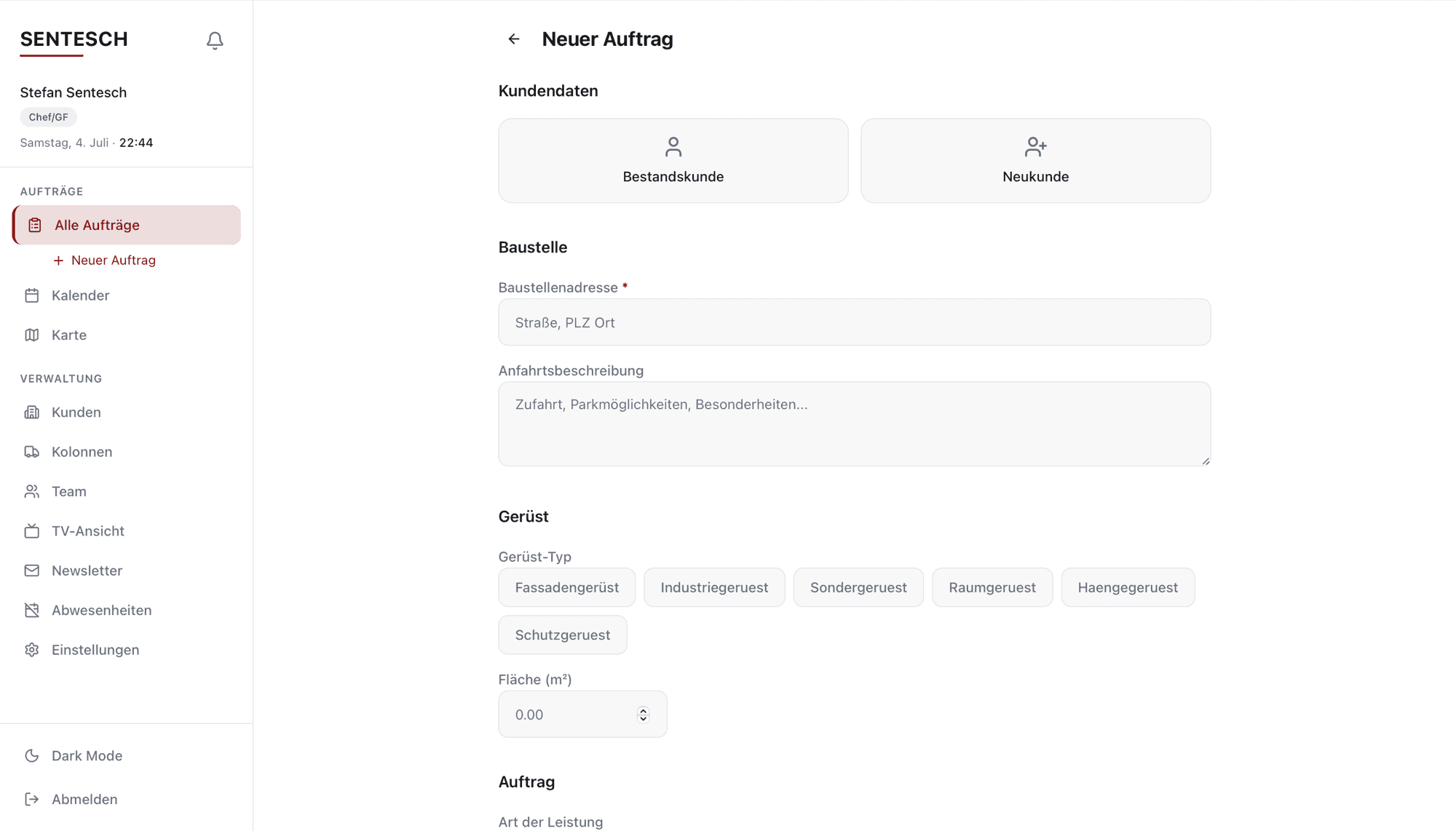
Task: Click the time 22:44 in sidebar
Action: [136, 143]
